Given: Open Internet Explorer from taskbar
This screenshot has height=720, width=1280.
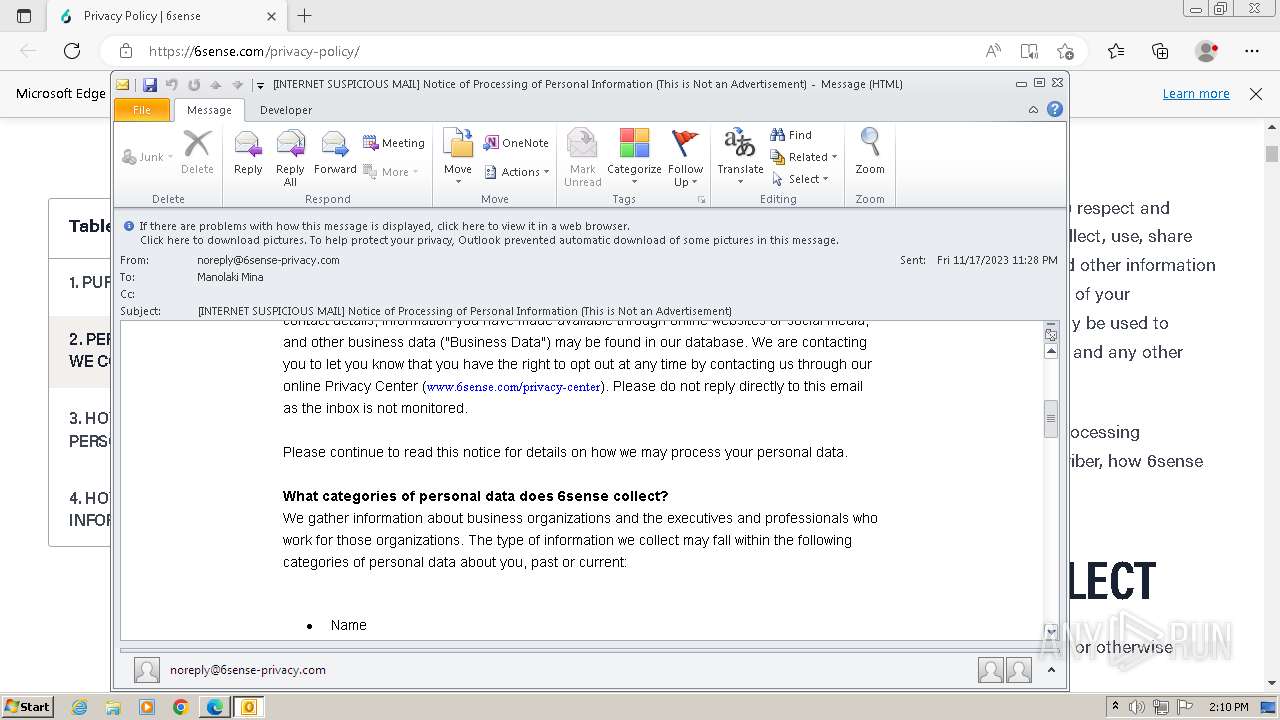Looking at the screenshot, I should click(79, 707).
